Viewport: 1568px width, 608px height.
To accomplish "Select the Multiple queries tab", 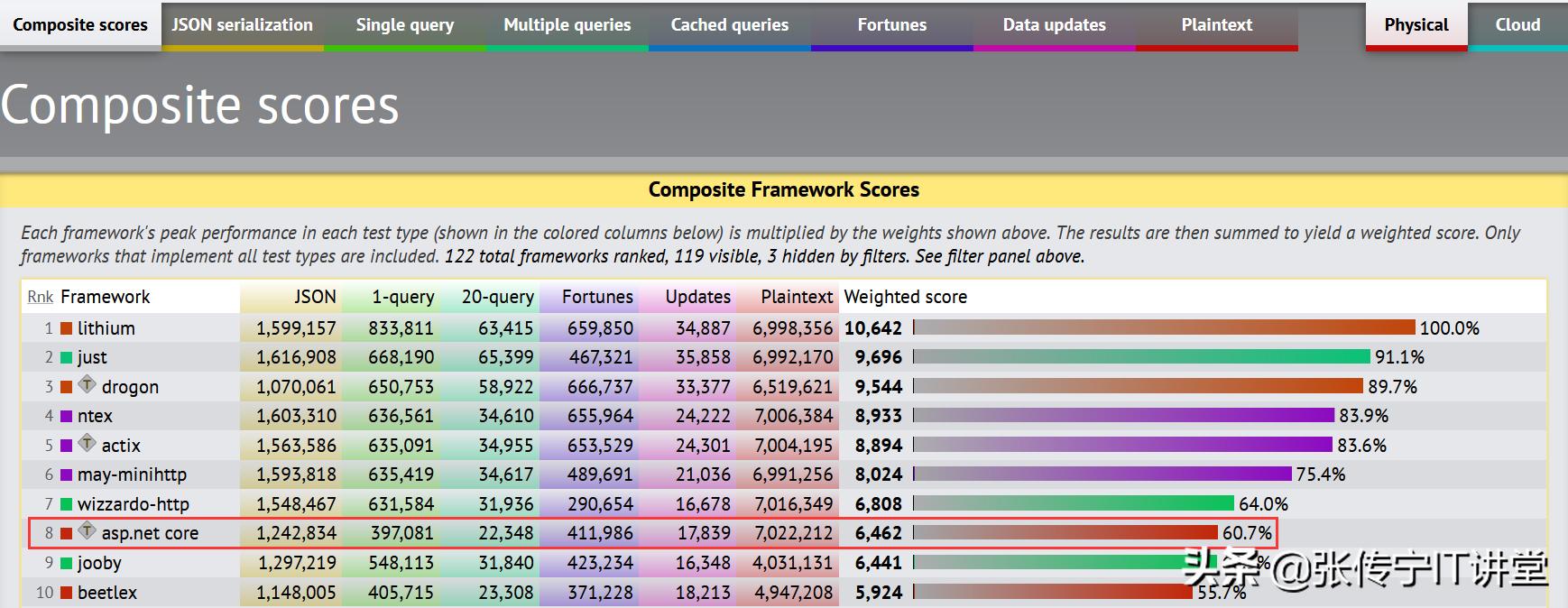I will point(567,25).
